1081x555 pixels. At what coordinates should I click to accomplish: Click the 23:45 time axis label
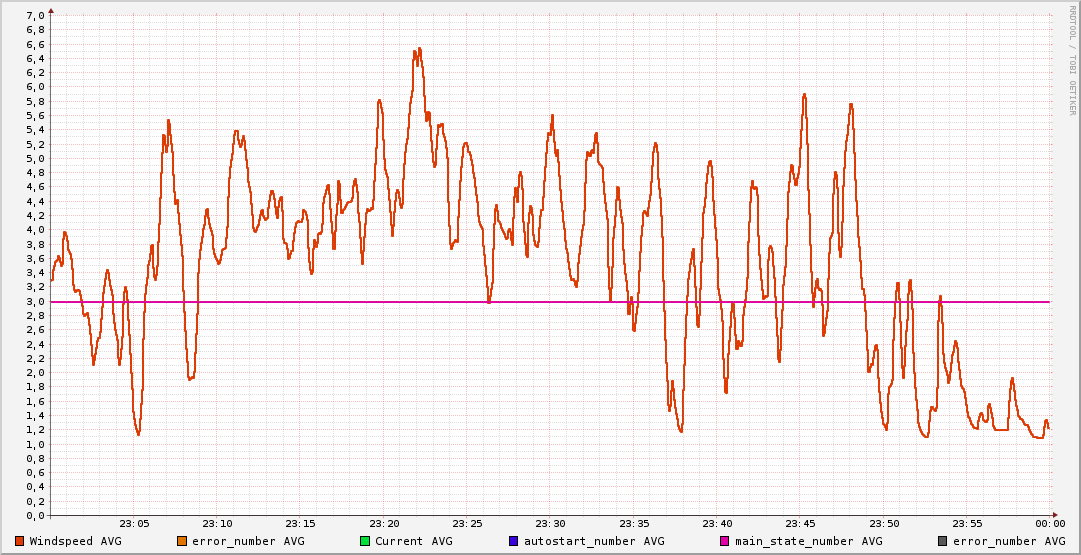(801, 523)
